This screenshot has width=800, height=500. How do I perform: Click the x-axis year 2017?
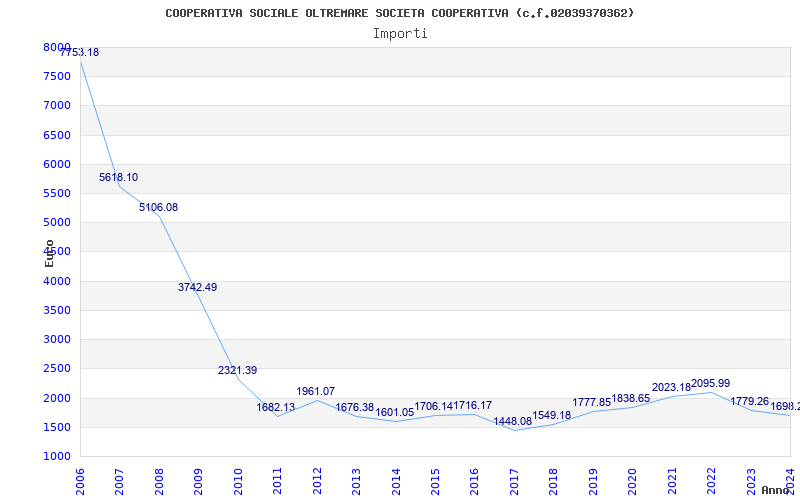(x=514, y=482)
